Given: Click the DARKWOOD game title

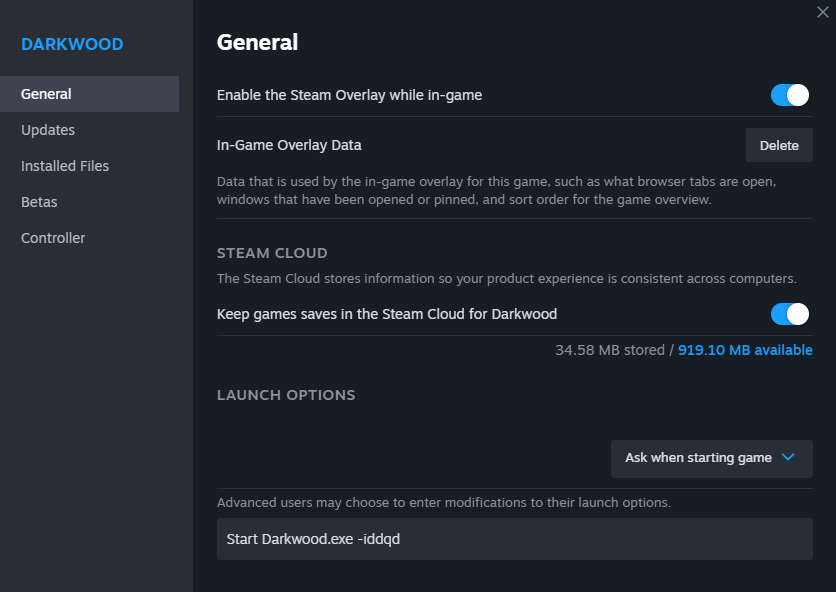Looking at the screenshot, I should [x=72, y=45].
